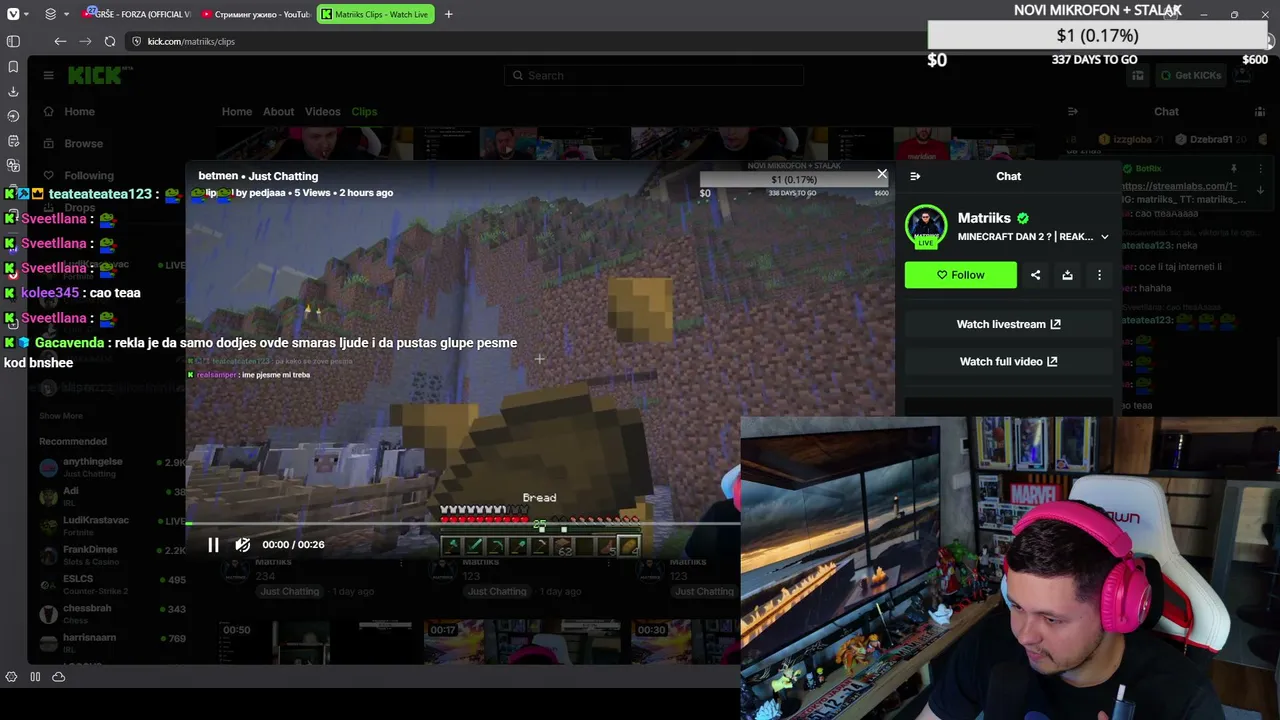Screen dimensions: 1280x720
Task: Open recommended channel FrankDimes
Action: tap(113, 554)
